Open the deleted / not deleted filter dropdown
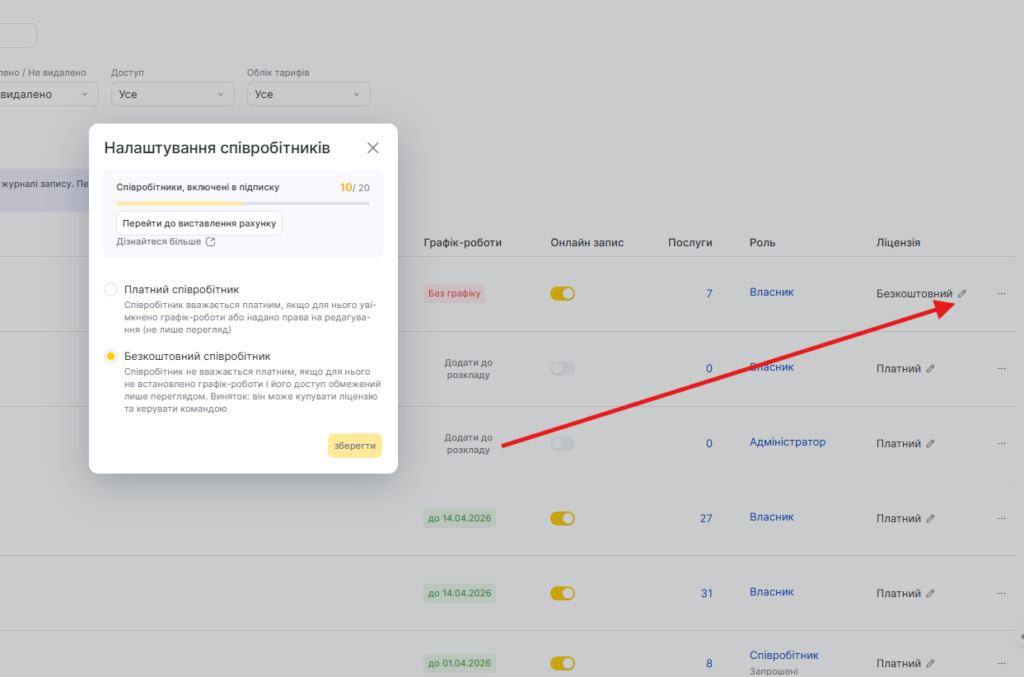The width and height of the screenshot is (1024, 677). pyautogui.click(x=48, y=94)
